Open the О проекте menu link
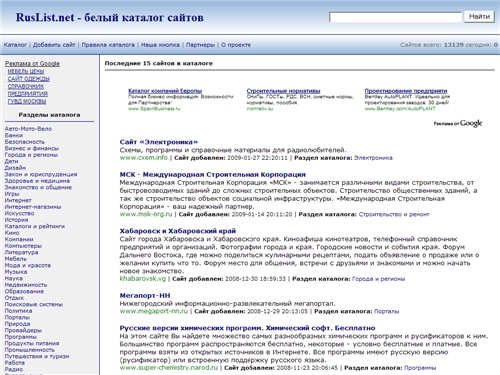The width and height of the screenshot is (500, 375). tap(236, 45)
